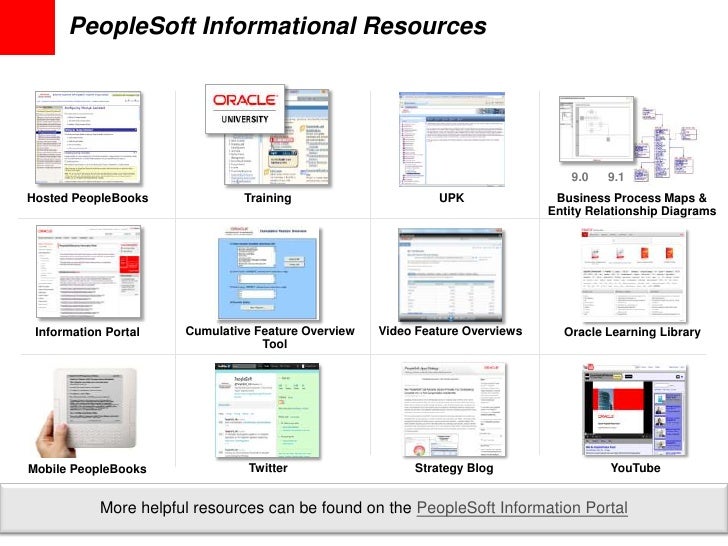Image resolution: width=728 pixels, height=546 pixels.
Task: Click the Information Portal caption
Action: tap(87, 332)
